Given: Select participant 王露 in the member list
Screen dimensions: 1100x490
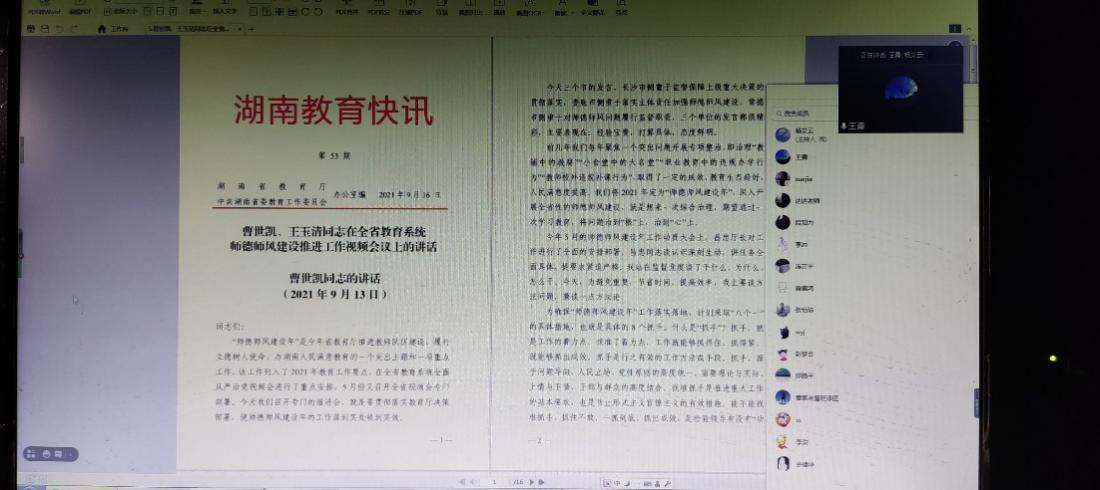Looking at the screenshot, I should tap(800, 156).
